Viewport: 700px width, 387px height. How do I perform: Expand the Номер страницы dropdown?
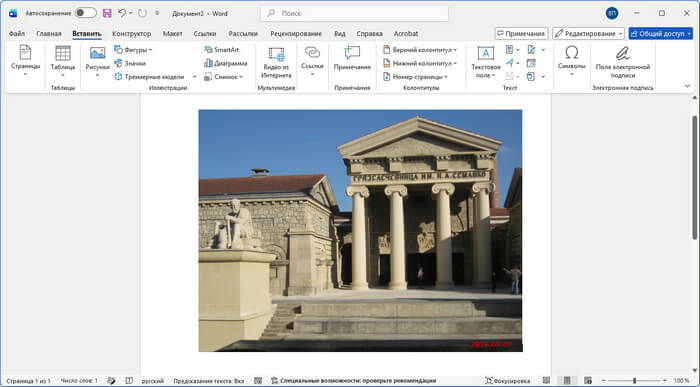click(x=446, y=77)
